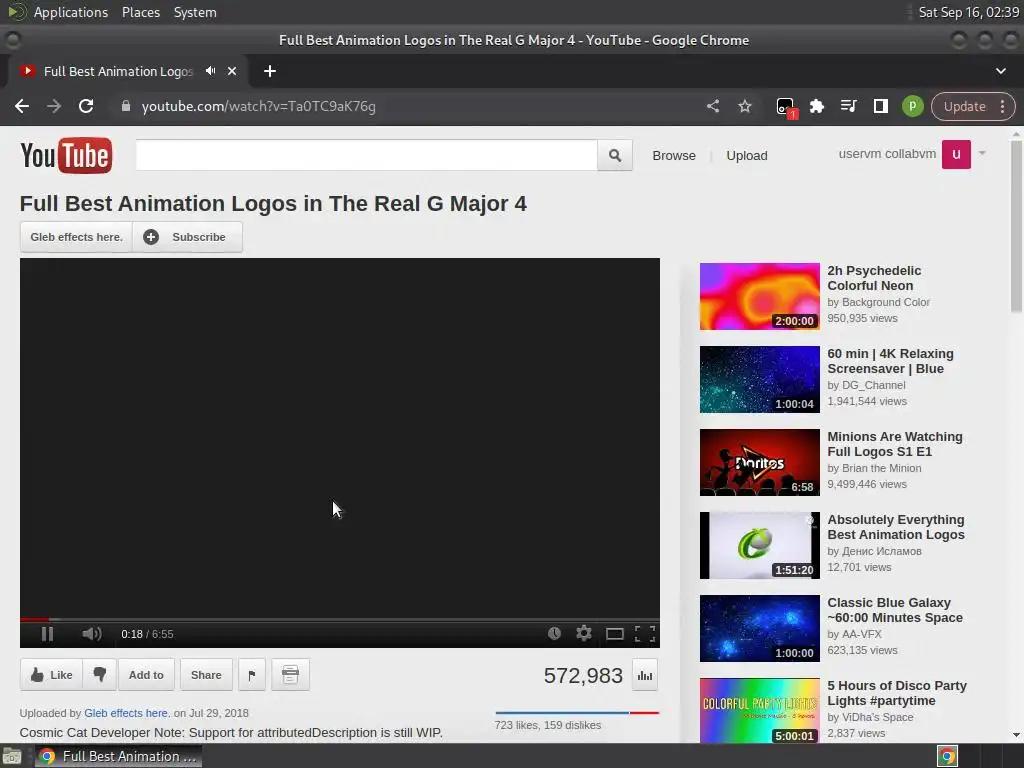This screenshot has height=768, width=1024.
Task: Open the Browse link
Action: 674,155
